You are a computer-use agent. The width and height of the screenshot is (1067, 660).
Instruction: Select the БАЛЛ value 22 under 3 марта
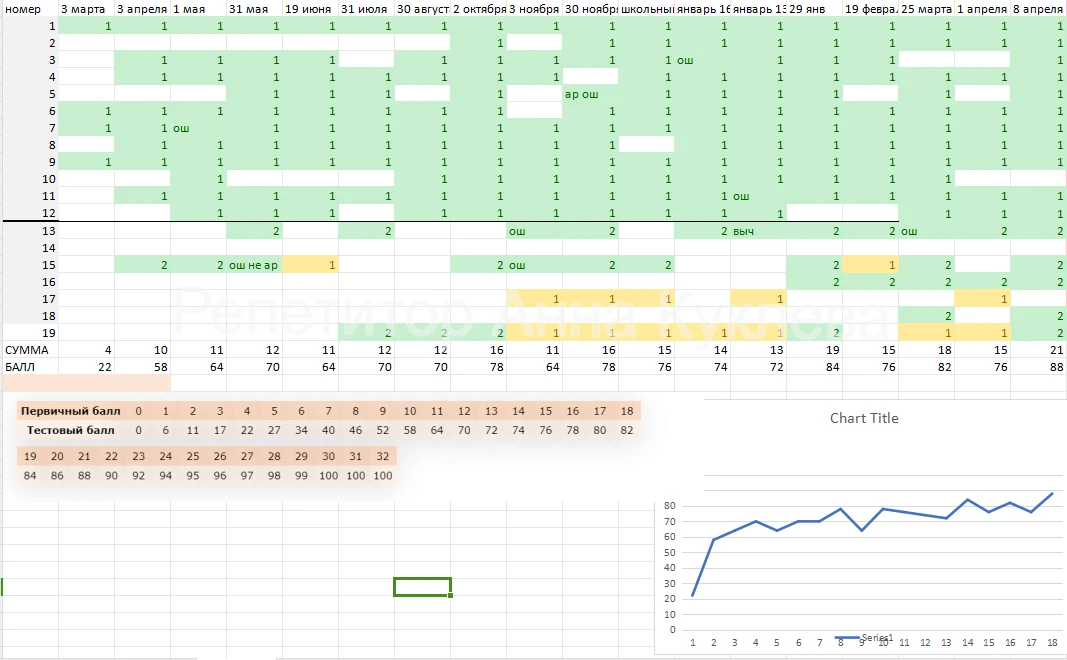(x=104, y=367)
